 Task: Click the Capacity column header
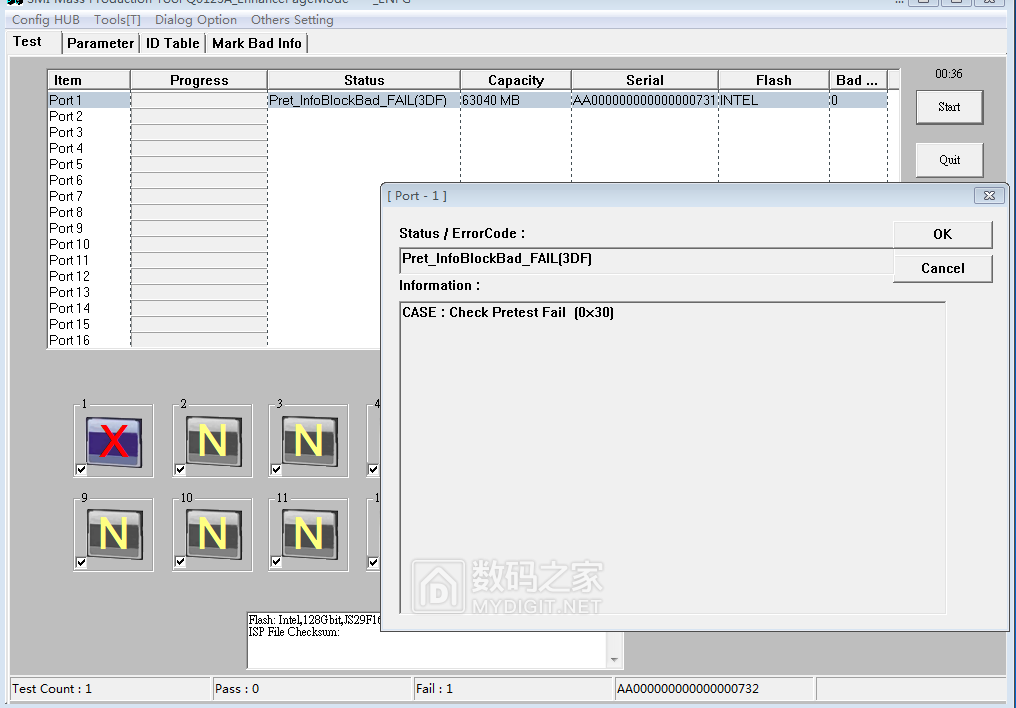point(516,80)
